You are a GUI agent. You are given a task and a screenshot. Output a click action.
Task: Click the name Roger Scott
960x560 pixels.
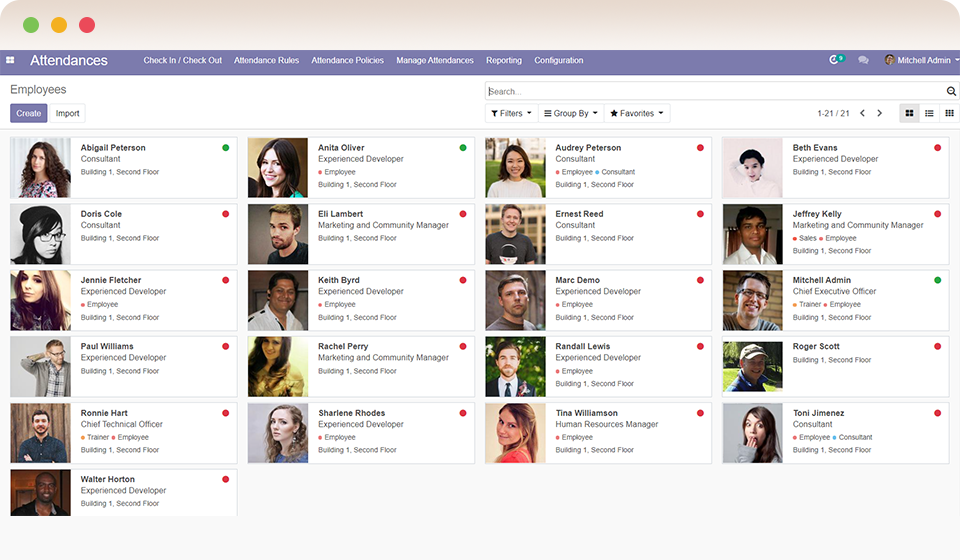point(816,346)
